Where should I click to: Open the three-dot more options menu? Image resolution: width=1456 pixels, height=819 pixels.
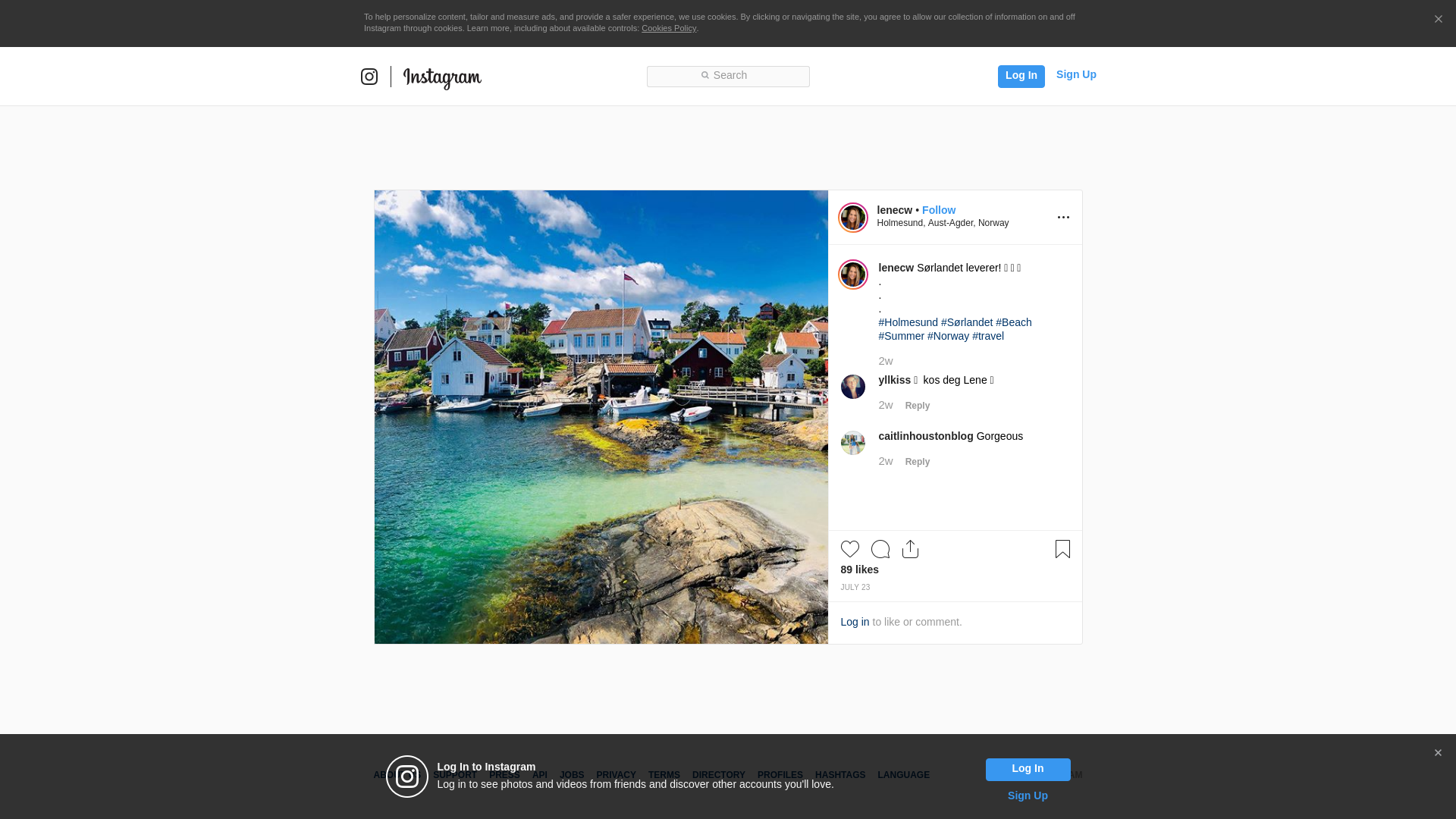point(1063,218)
